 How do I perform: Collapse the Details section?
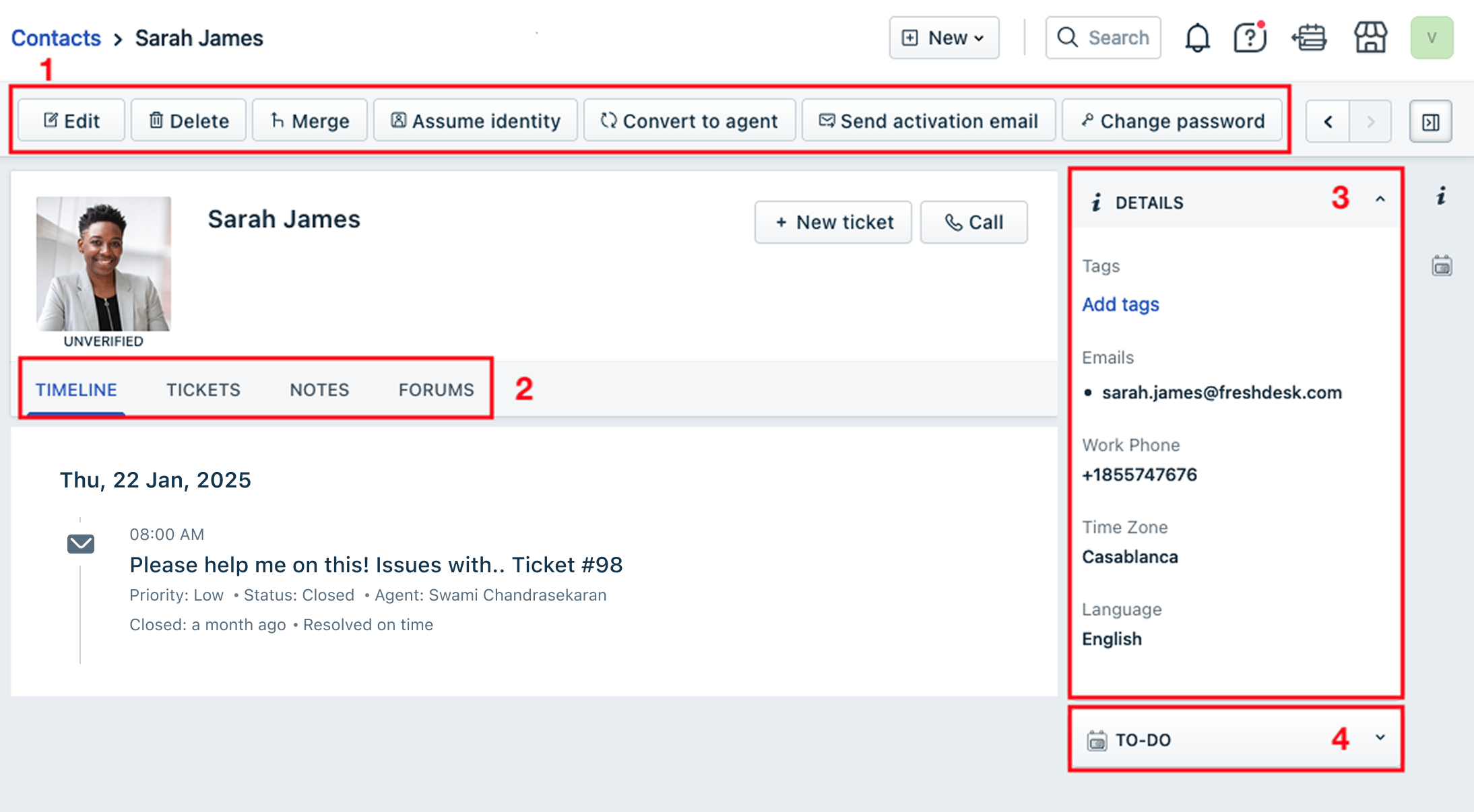(x=1380, y=200)
